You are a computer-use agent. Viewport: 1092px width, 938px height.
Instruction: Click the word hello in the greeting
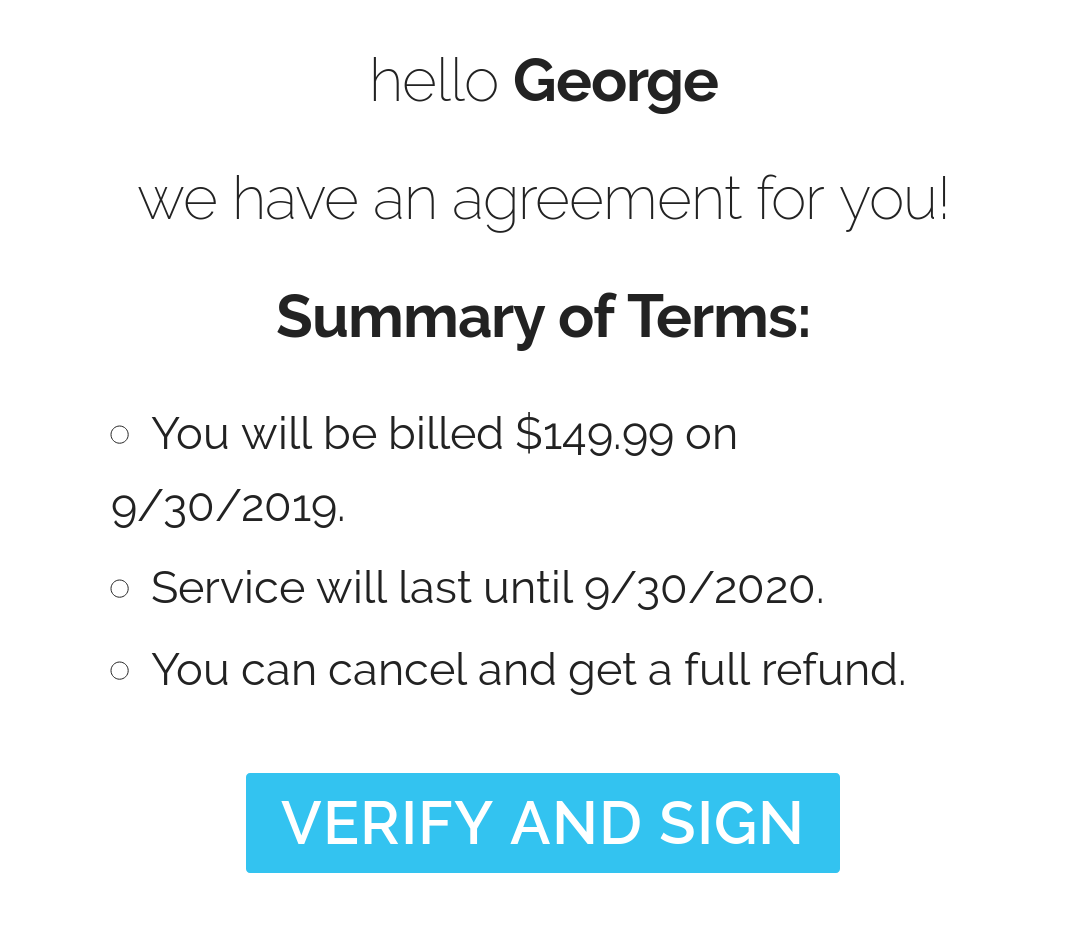click(x=435, y=81)
